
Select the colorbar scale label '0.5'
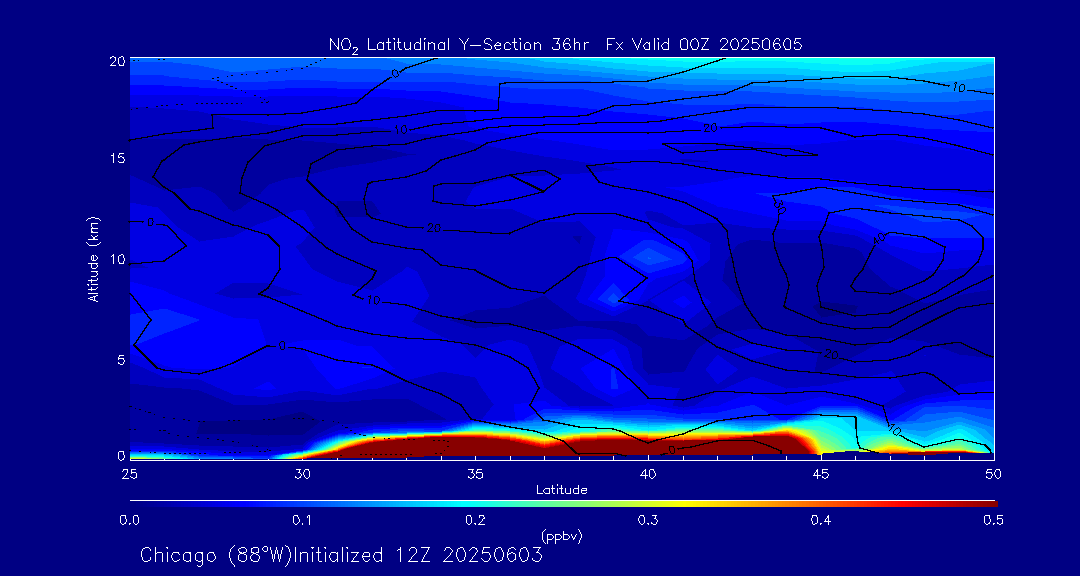click(993, 521)
